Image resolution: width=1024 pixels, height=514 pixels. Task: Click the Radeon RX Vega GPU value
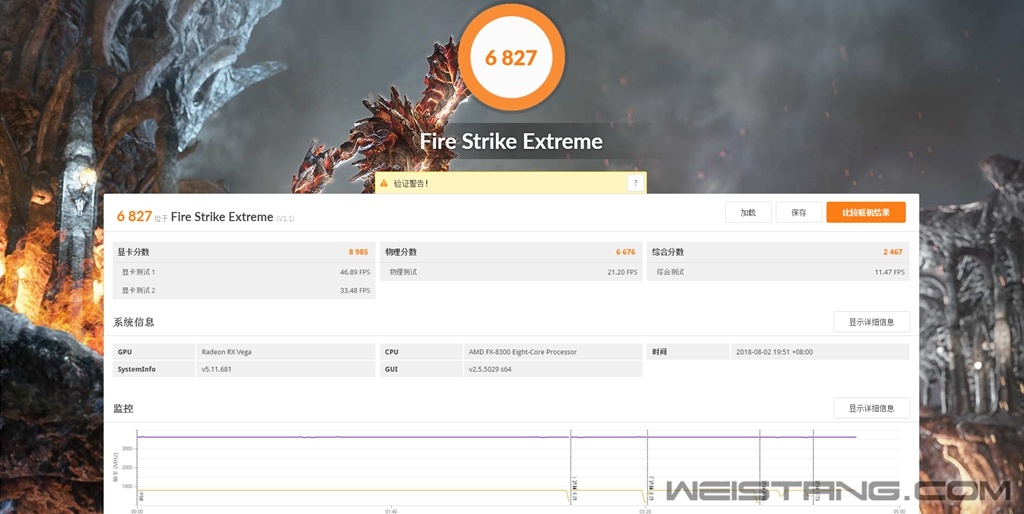(x=227, y=352)
